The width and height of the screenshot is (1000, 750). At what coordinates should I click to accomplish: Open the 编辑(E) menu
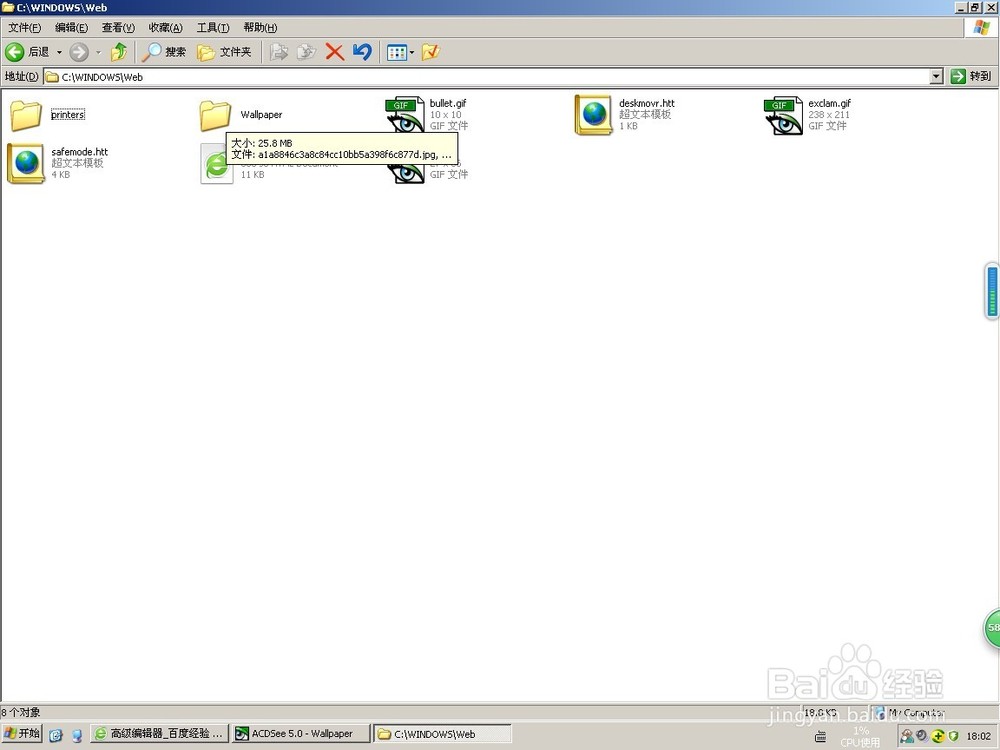[x=71, y=27]
